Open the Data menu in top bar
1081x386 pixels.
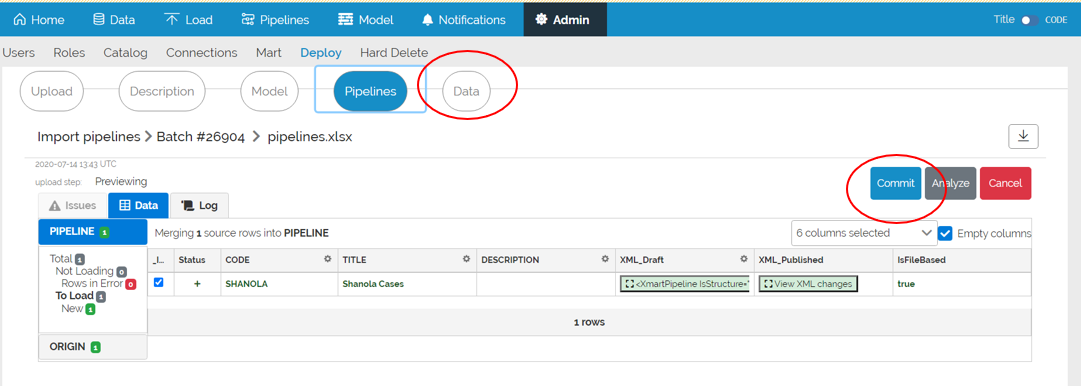[x=114, y=20]
